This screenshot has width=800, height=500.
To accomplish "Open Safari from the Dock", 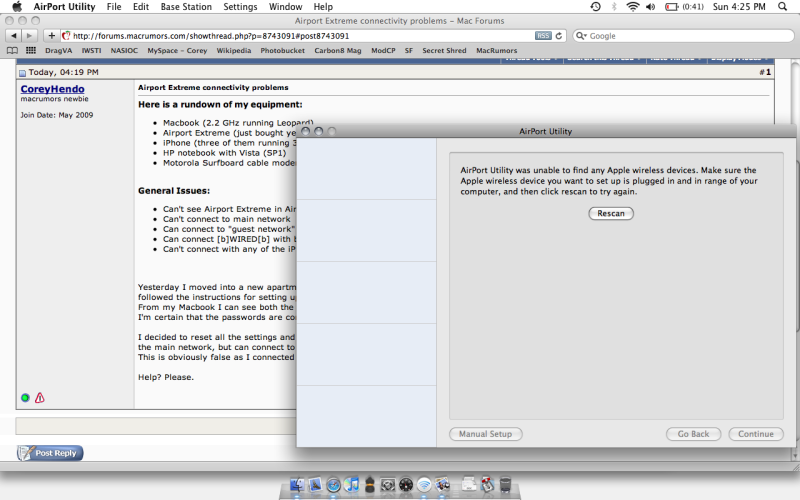I will 333,484.
